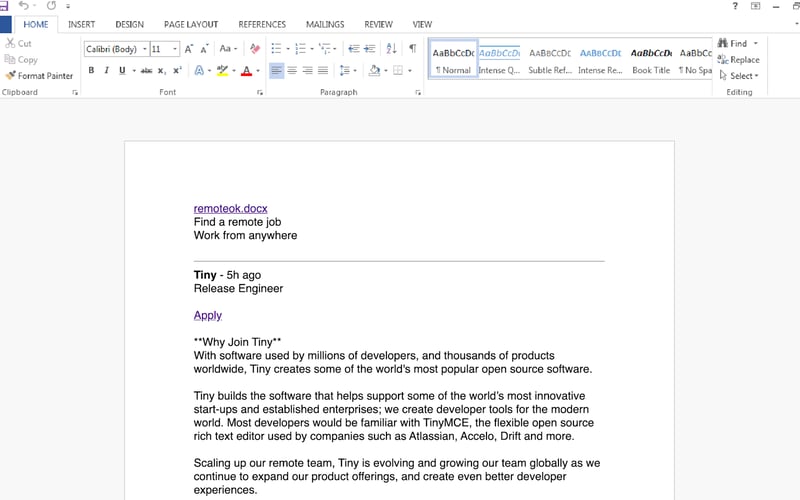
Task: Open the font name Calibri dropdown
Action: [145, 49]
